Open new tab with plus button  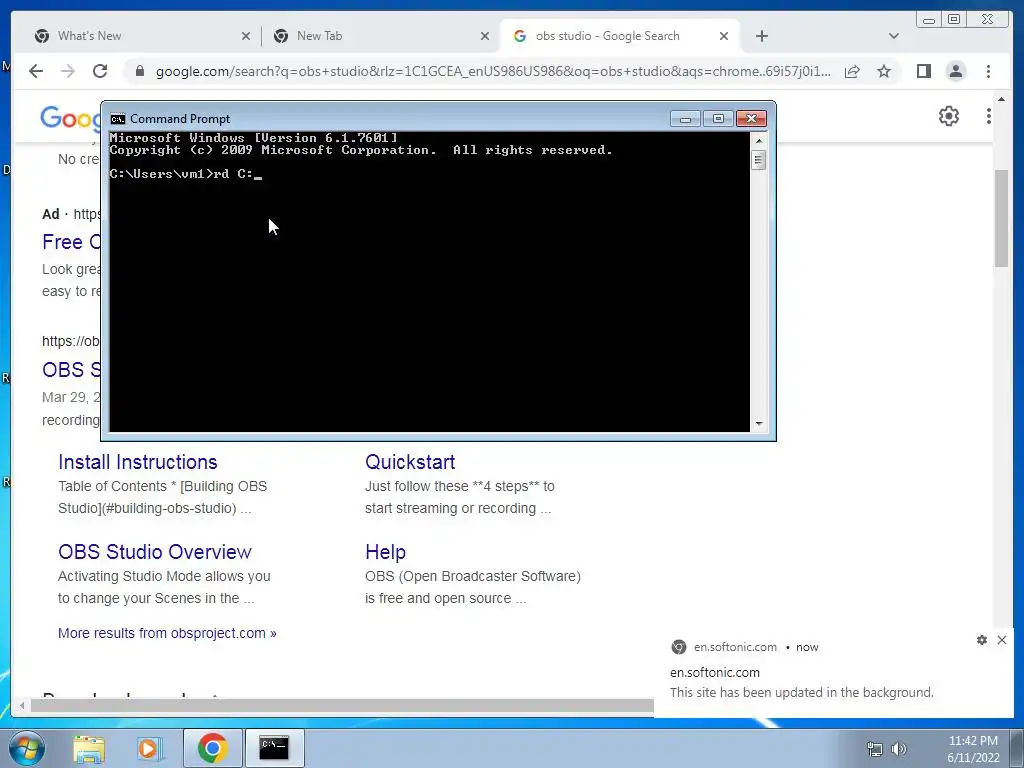(x=761, y=36)
